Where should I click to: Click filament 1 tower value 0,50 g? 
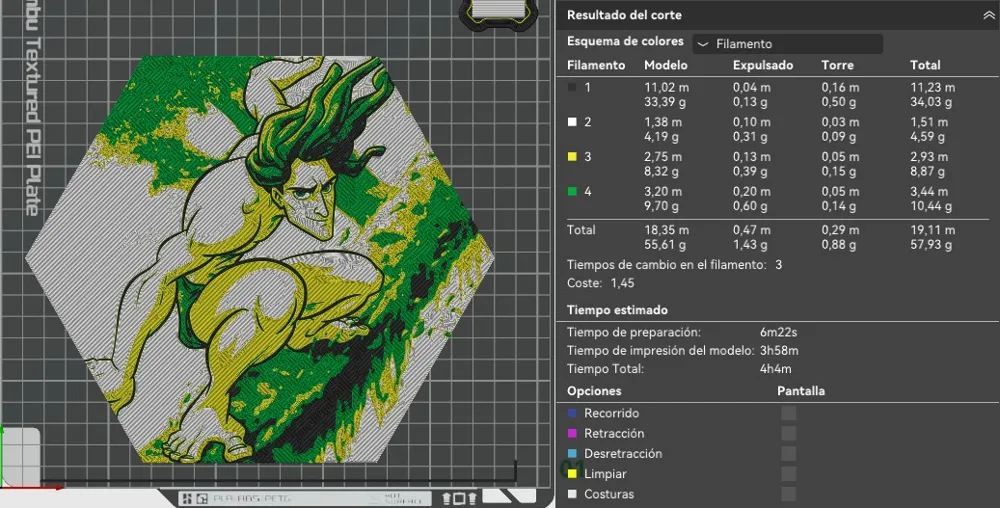pyautogui.click(x=839, y=102)
